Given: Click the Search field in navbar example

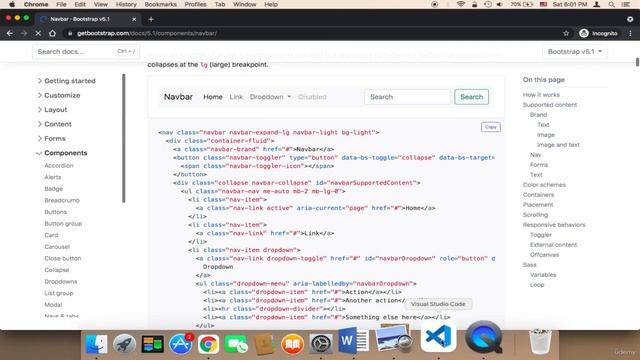Looking at the screenshot, I should (408, 97).
